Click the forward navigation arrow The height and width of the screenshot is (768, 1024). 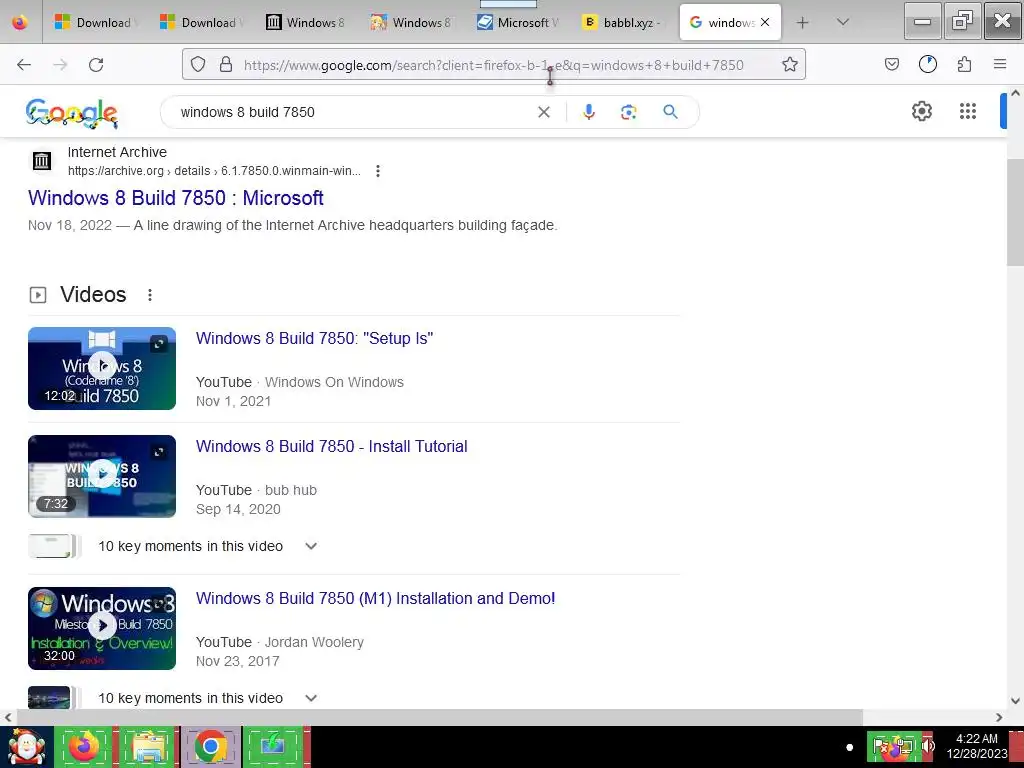pyautogui.click(x=60, y=65)
